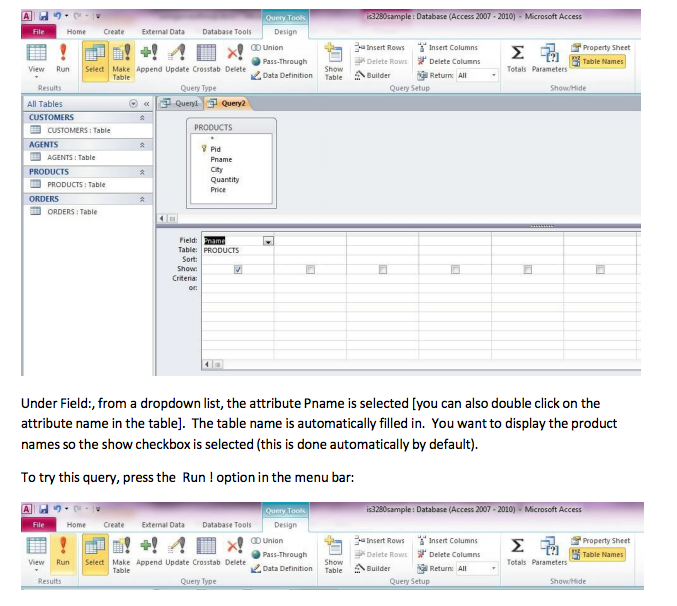Click Criteria cell under Pname column

(x=237, y=278)
